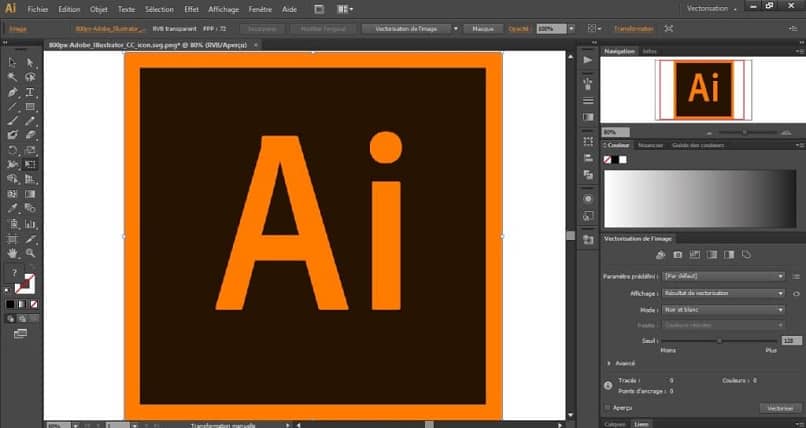This screenshot has width=806, height=428.
Task: Open the Navigation panel flyout menu
Action: click(x=799, y=51)
